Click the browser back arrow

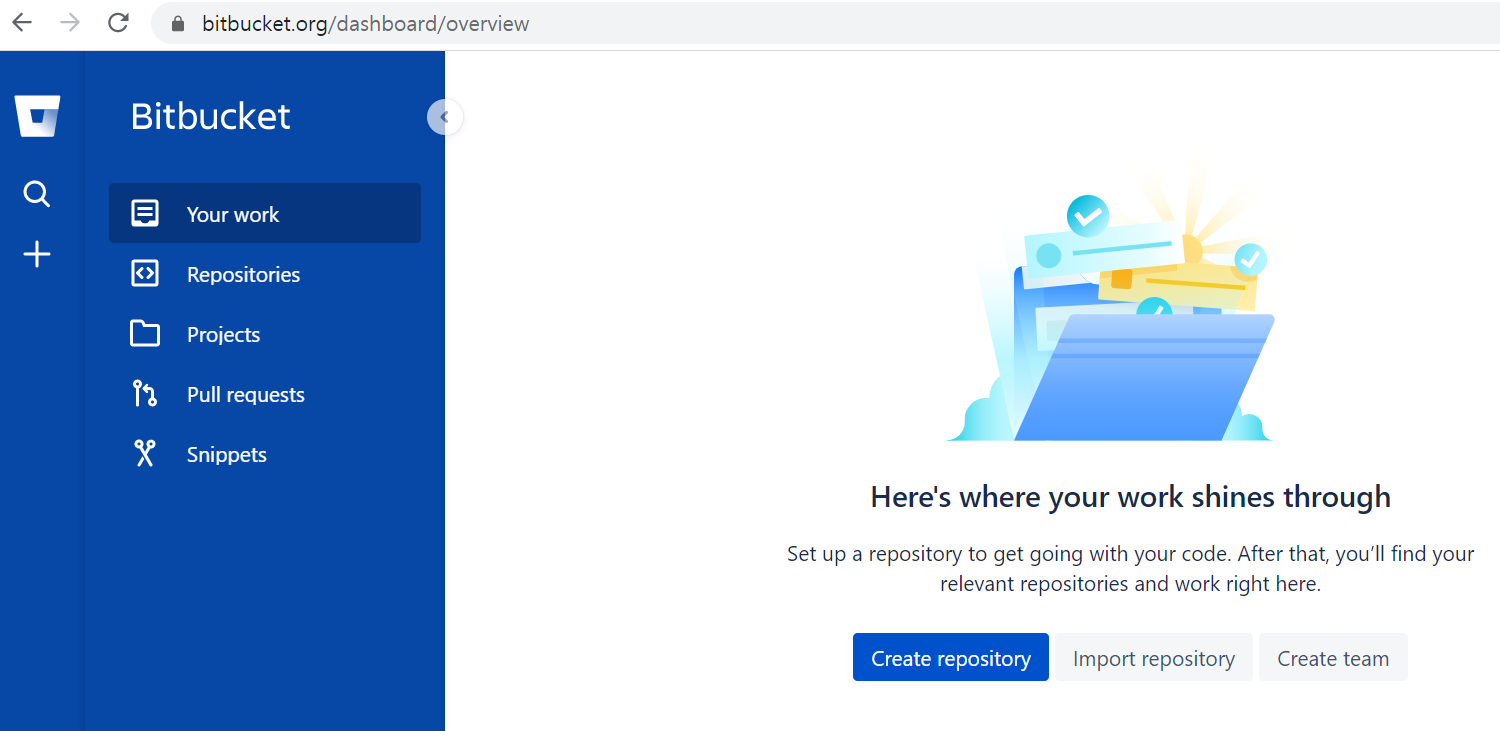pos(22,23)
